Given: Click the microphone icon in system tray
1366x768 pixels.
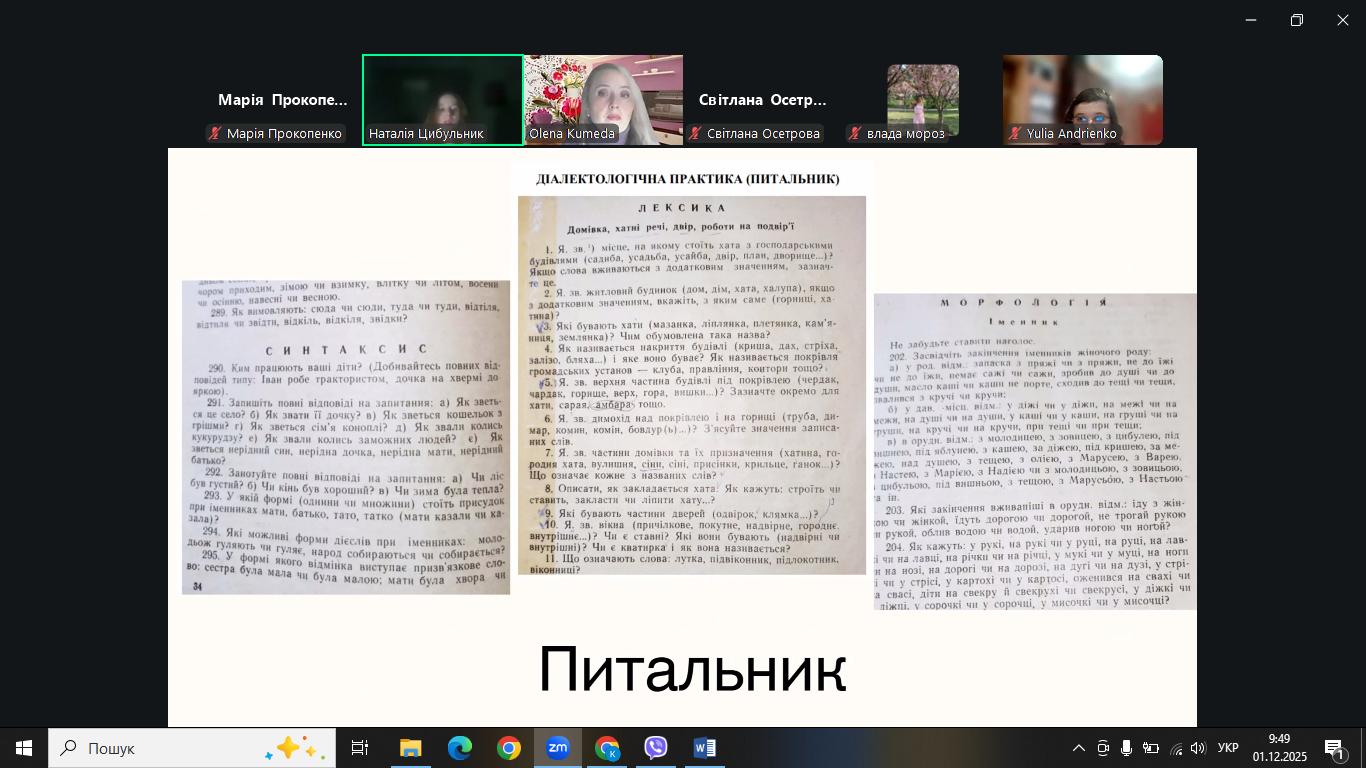Looking at the screenshot, I should coord(1126,748).
